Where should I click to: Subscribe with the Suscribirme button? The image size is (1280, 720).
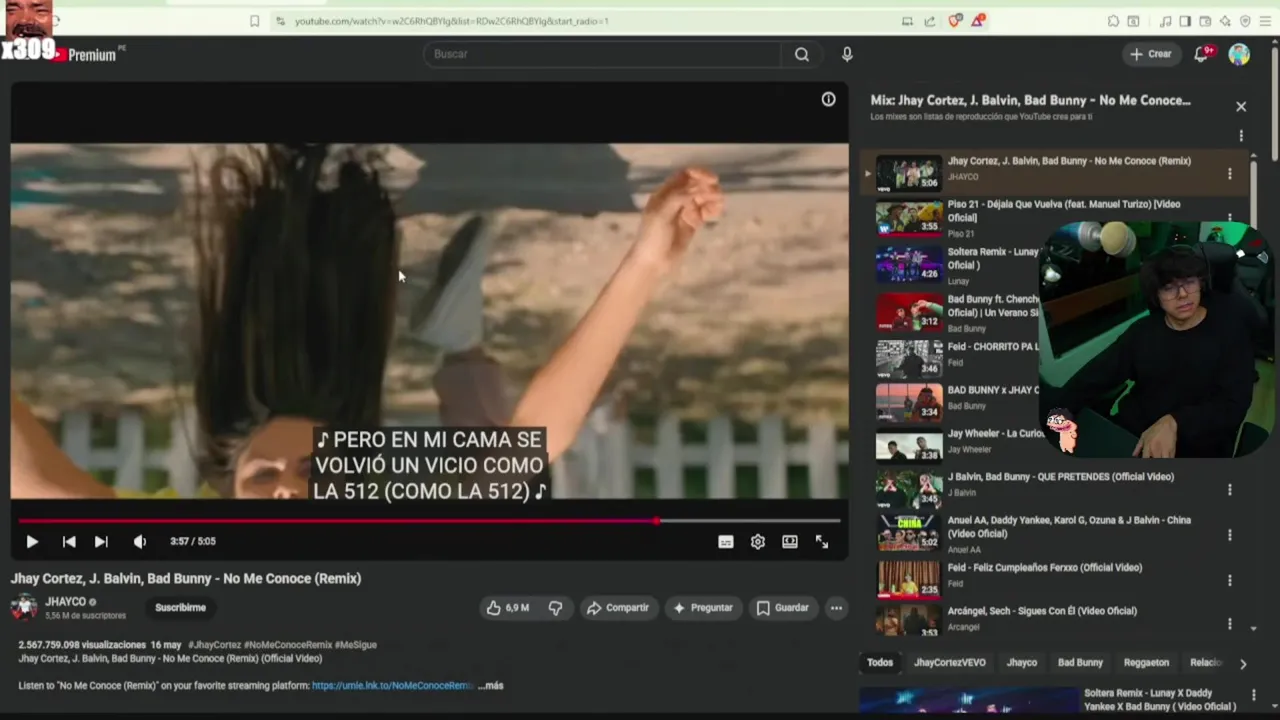click(x=180, y=607)
